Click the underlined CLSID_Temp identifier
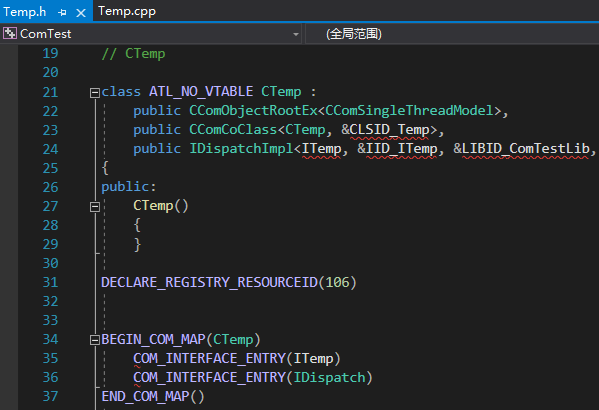This screenshot has width=599, height=410. coord(389,130)
